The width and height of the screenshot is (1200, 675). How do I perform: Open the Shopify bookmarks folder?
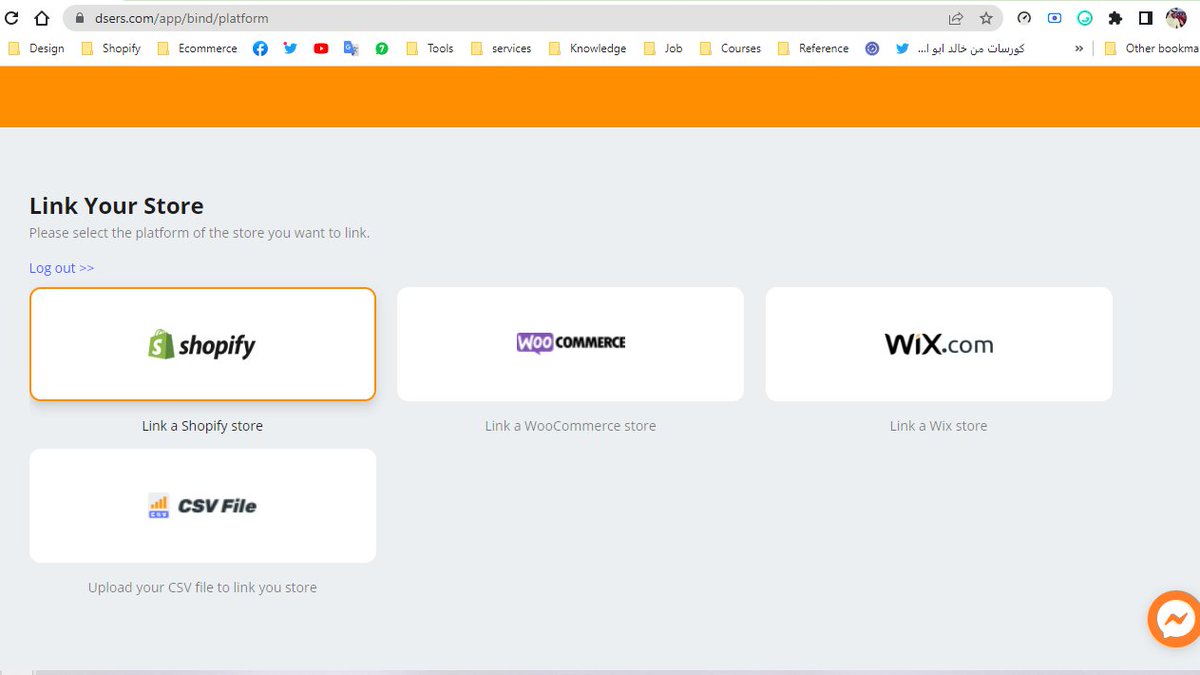coord(111,48)
